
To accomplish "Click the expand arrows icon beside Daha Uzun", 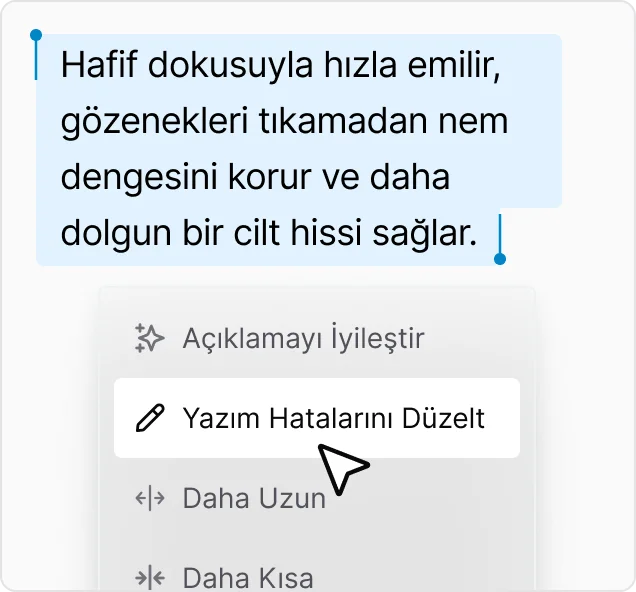I will coord(149,498).
